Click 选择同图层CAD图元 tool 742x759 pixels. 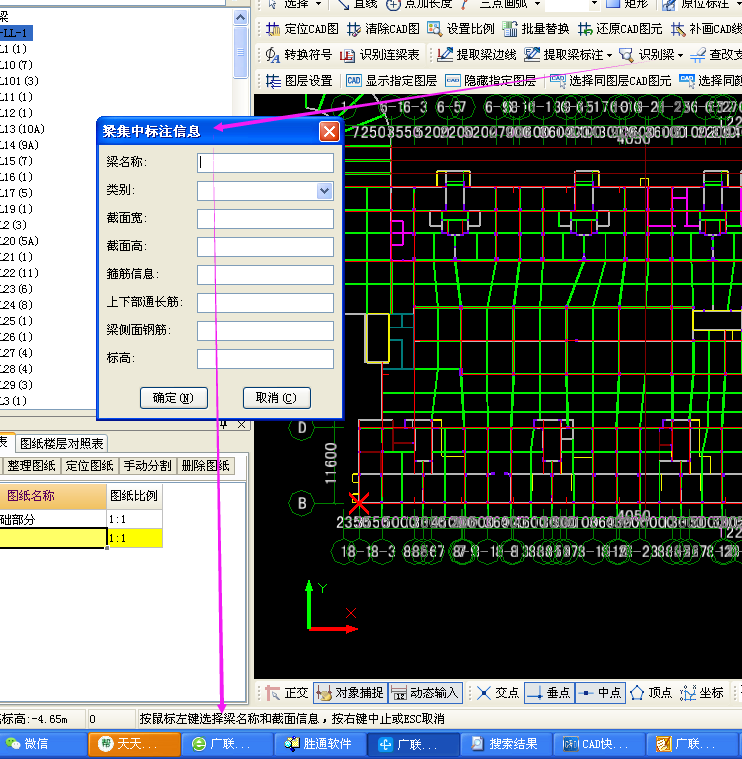point(611,81)
